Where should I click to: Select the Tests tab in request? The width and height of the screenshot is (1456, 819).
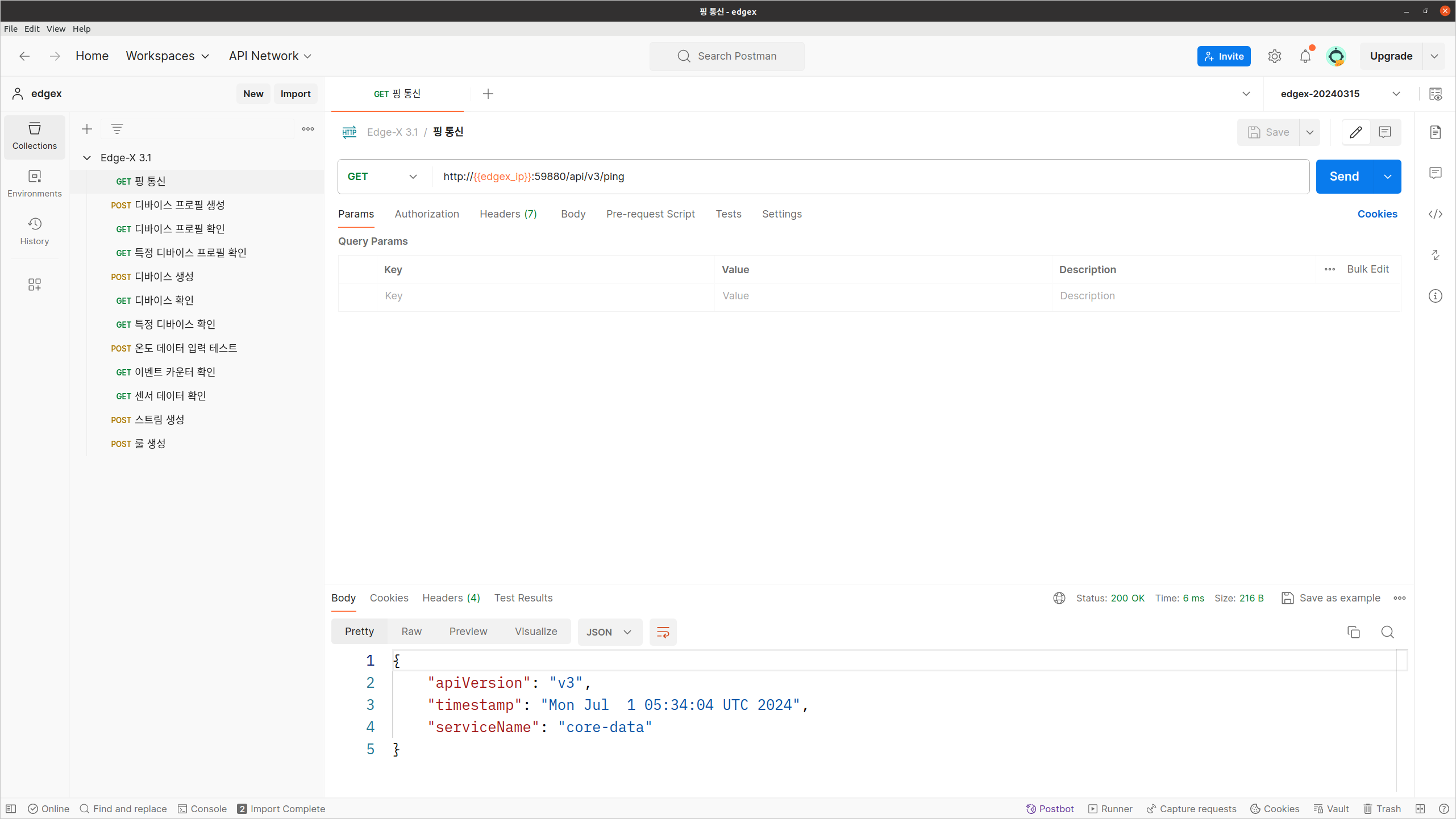pos(728,214)
